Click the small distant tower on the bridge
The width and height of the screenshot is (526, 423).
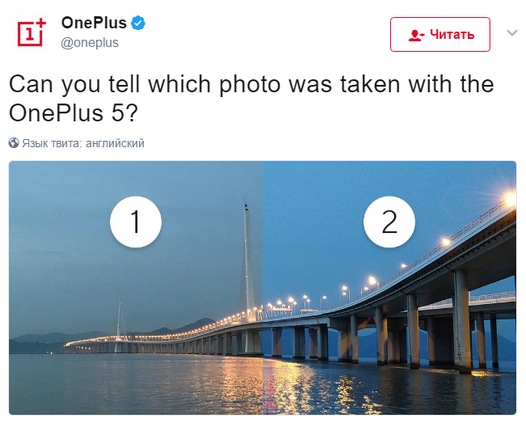point(119,319)
